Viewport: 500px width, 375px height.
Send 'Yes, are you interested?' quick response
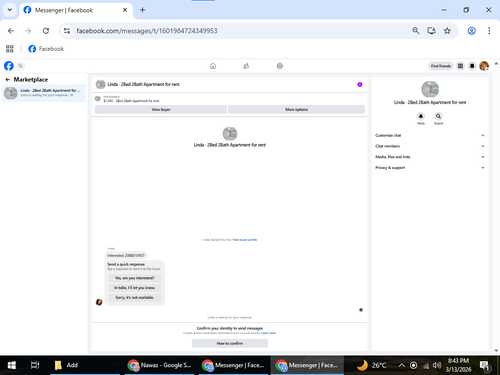click(135, 278)
